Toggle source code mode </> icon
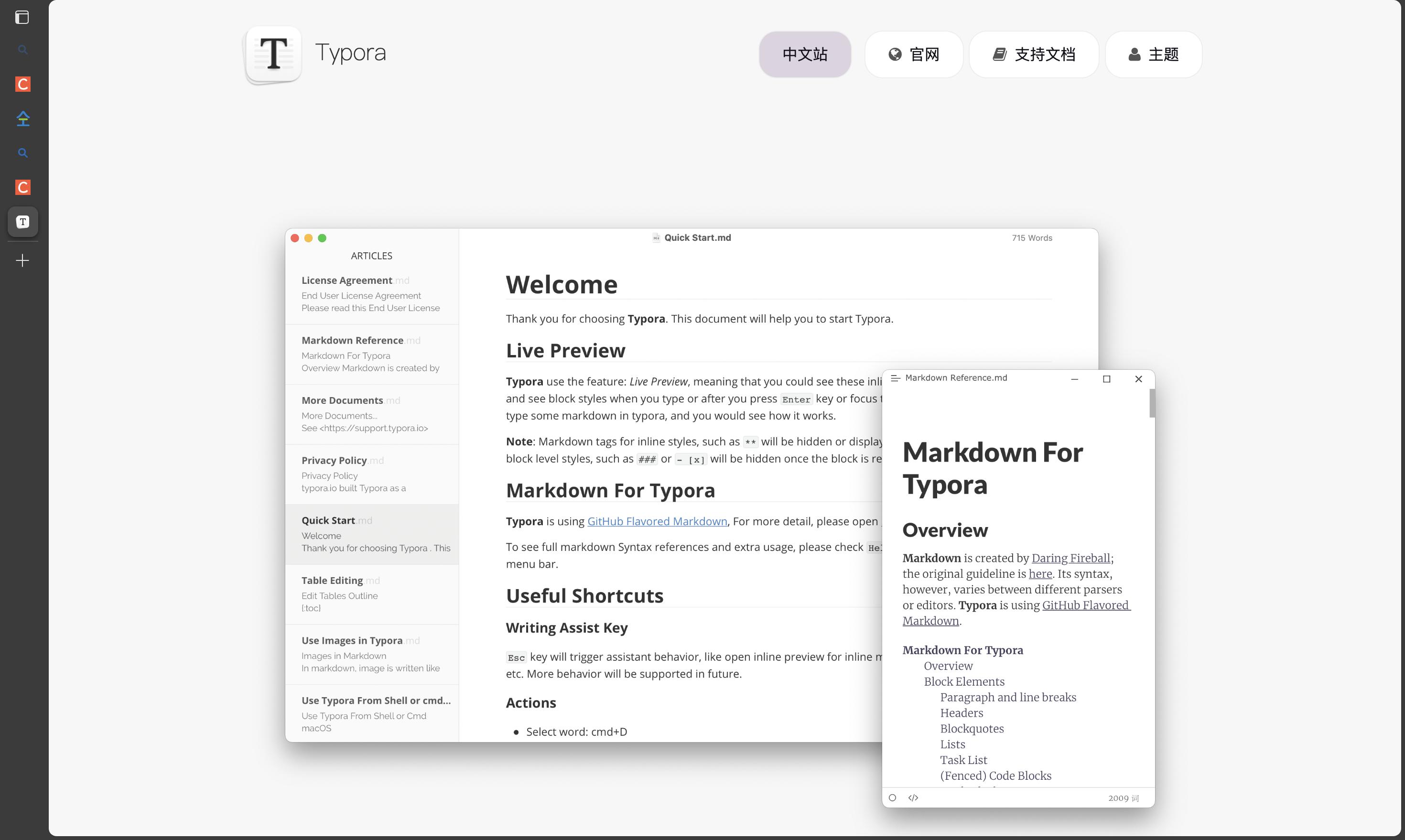Viewport: 1405px width, 840px height. point(913,797)
